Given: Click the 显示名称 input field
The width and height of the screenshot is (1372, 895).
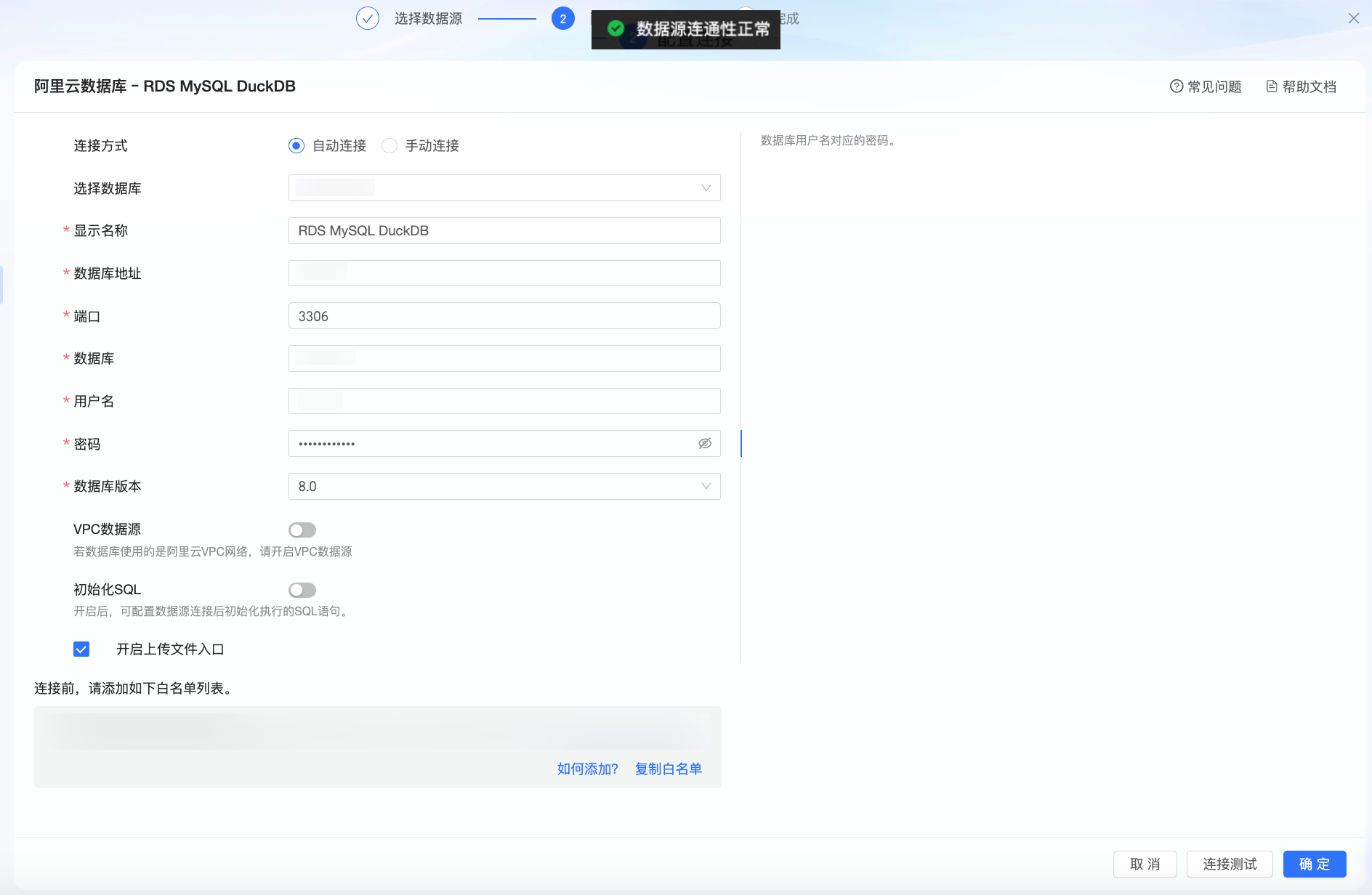Looking at the screenshot, I should click(504, 231).
